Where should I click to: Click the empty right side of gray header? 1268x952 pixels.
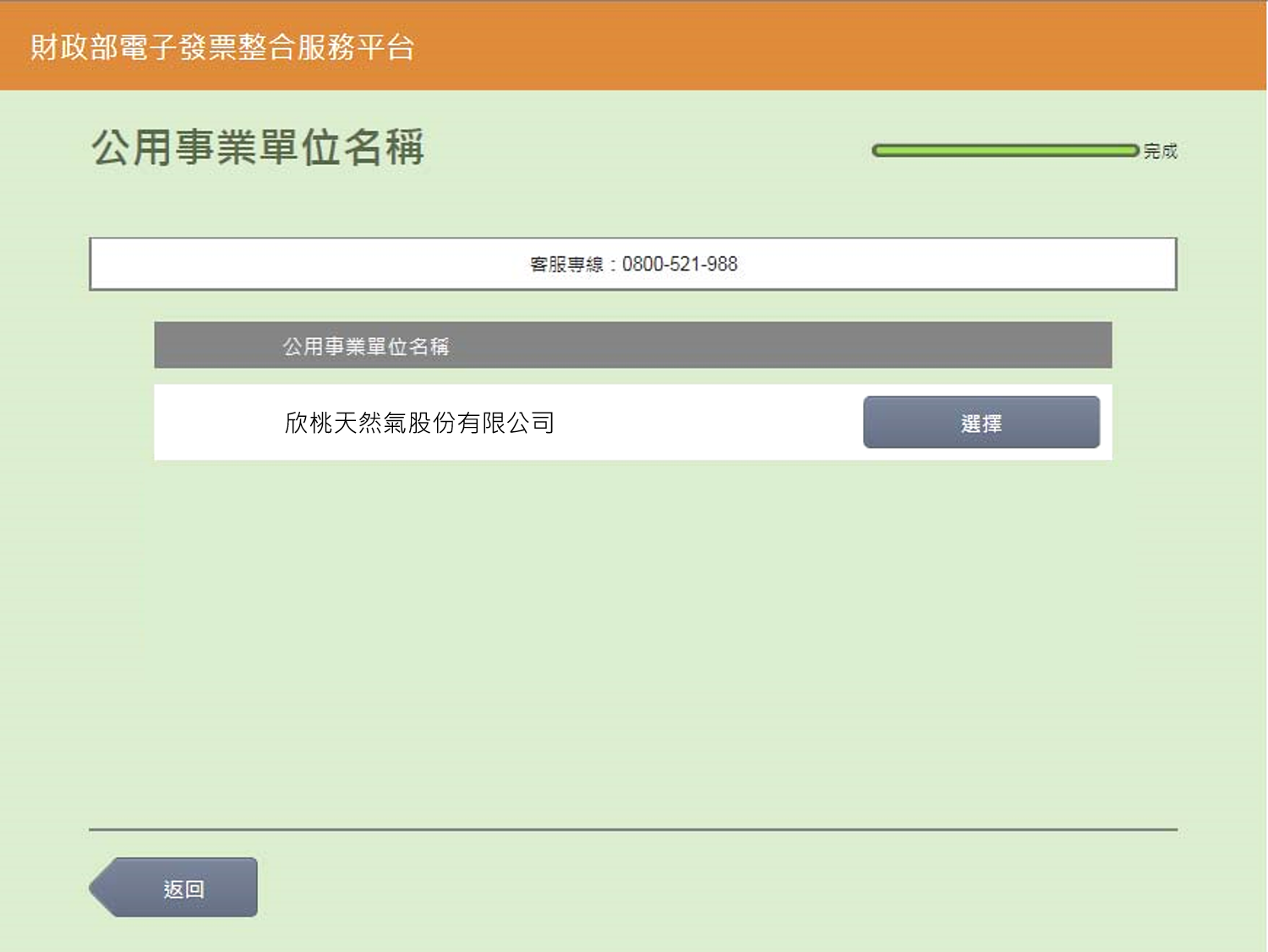(x=845, y=345)
